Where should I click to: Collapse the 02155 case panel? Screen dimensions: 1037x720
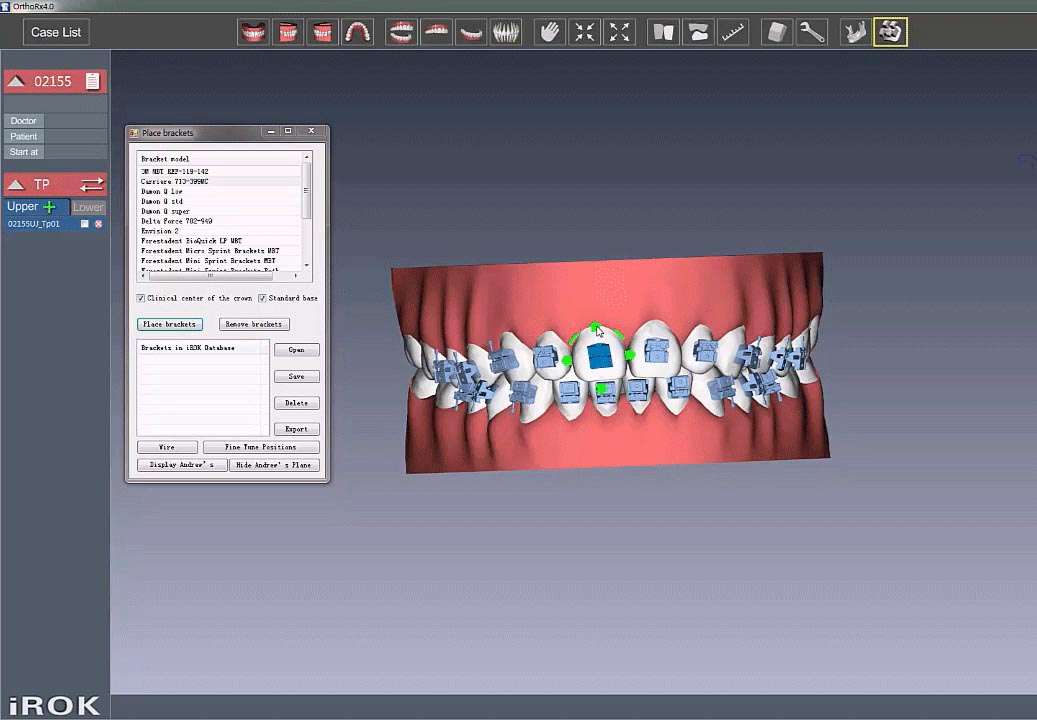coord(16,81)
